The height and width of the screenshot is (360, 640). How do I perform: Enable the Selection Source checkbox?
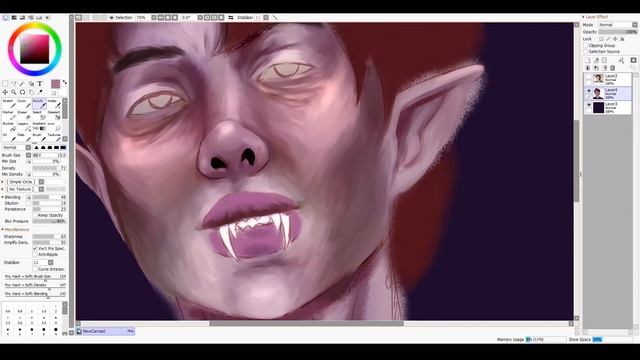[x=585, y=51]
